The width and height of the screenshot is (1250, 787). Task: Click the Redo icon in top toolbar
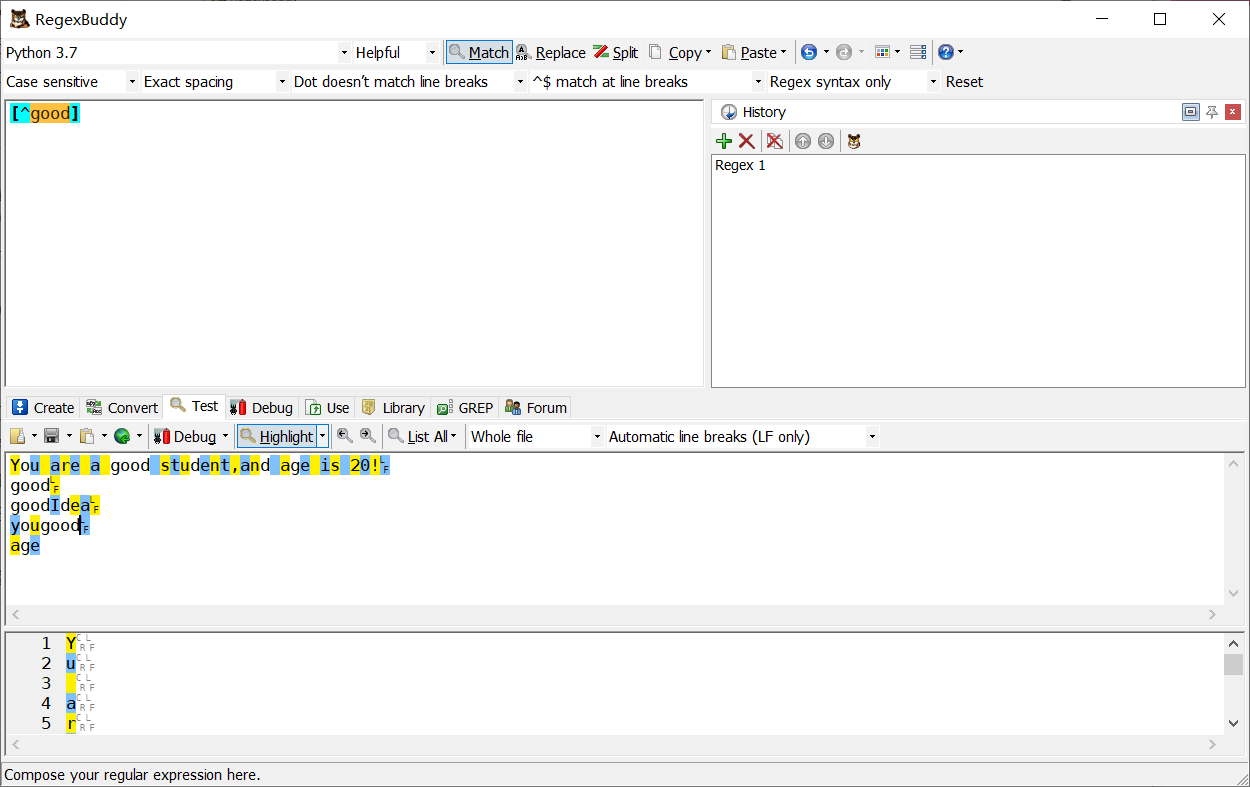[x=844, y=52]
